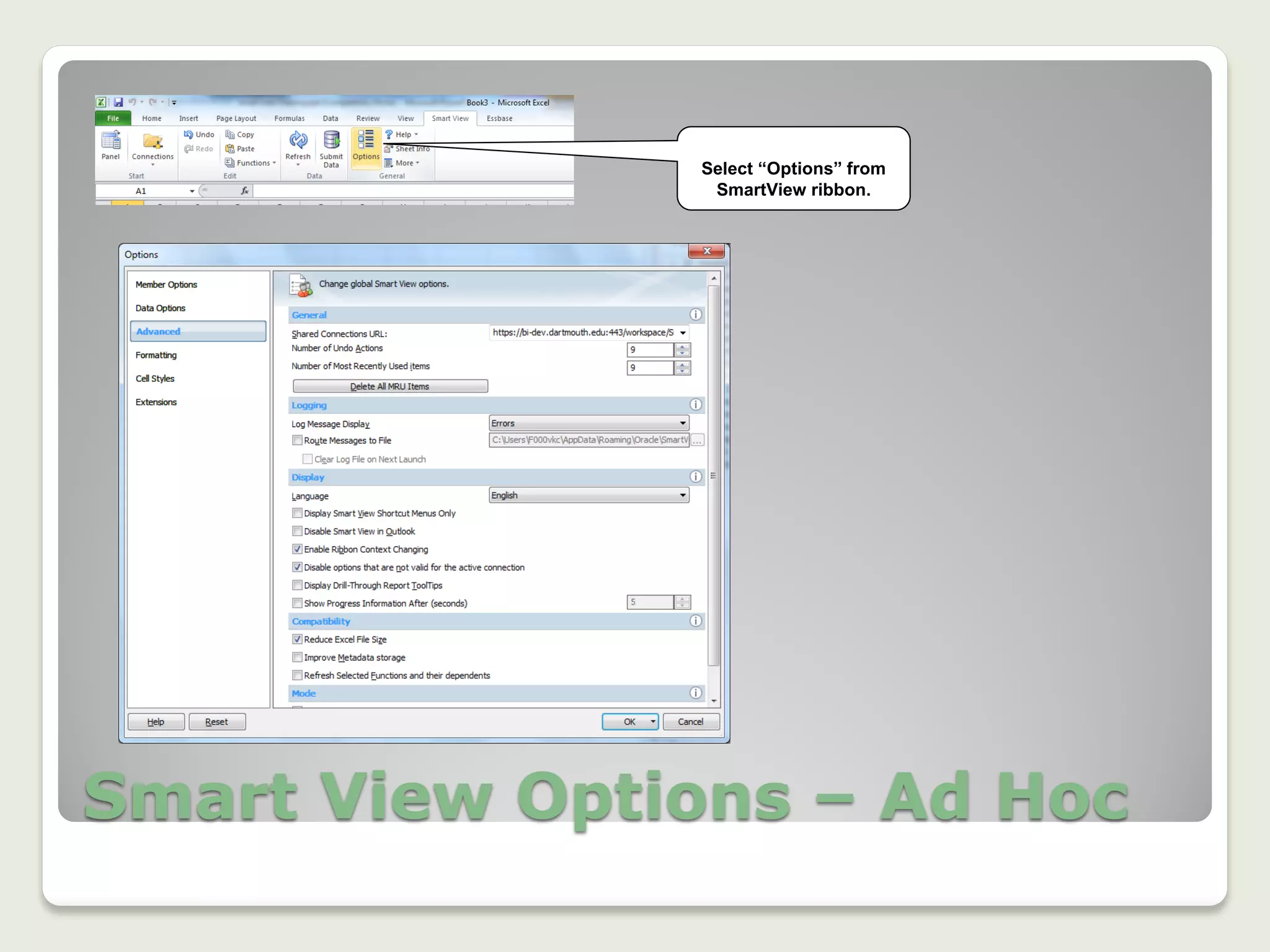Uncheck Enable Ribbon Context Changing
The image size is (1270, 952).
pyautogui.click(x=297, y=549)
